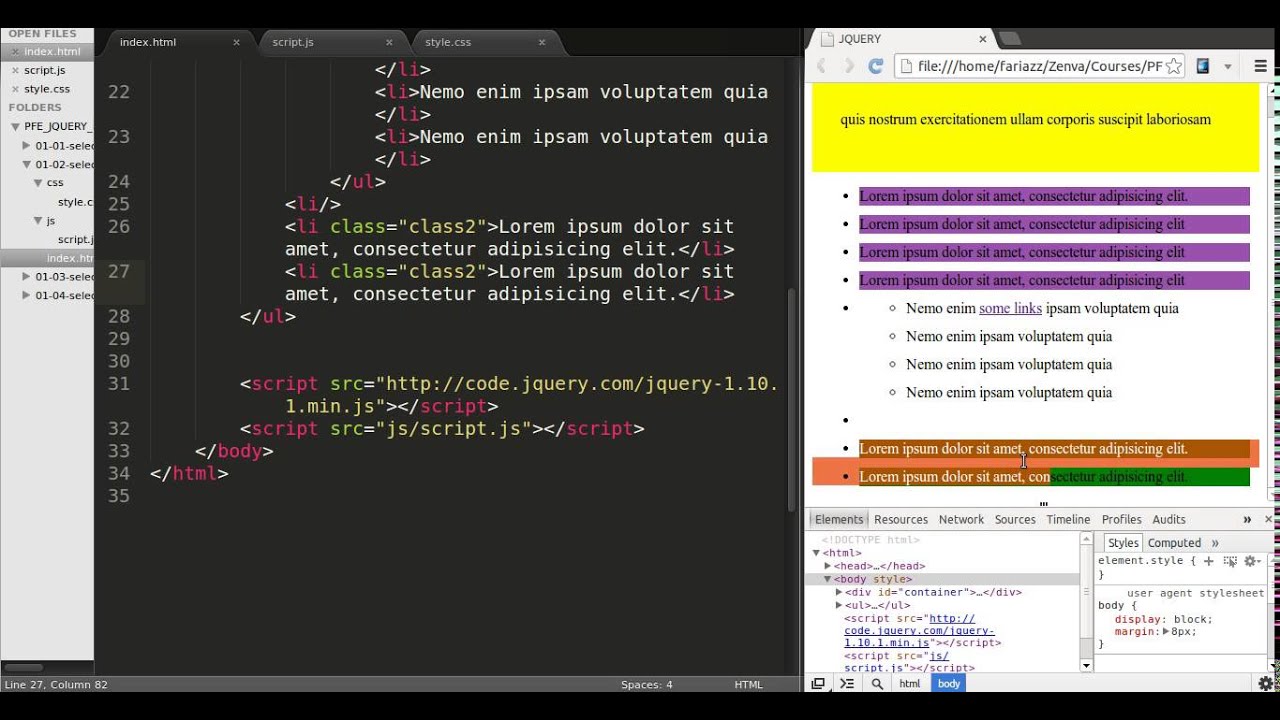The height and width of the screenshot is (720, 1280).
Task: Expand the div container node in DOM tree
Action: pyautogui.click(x=839, y=592)
